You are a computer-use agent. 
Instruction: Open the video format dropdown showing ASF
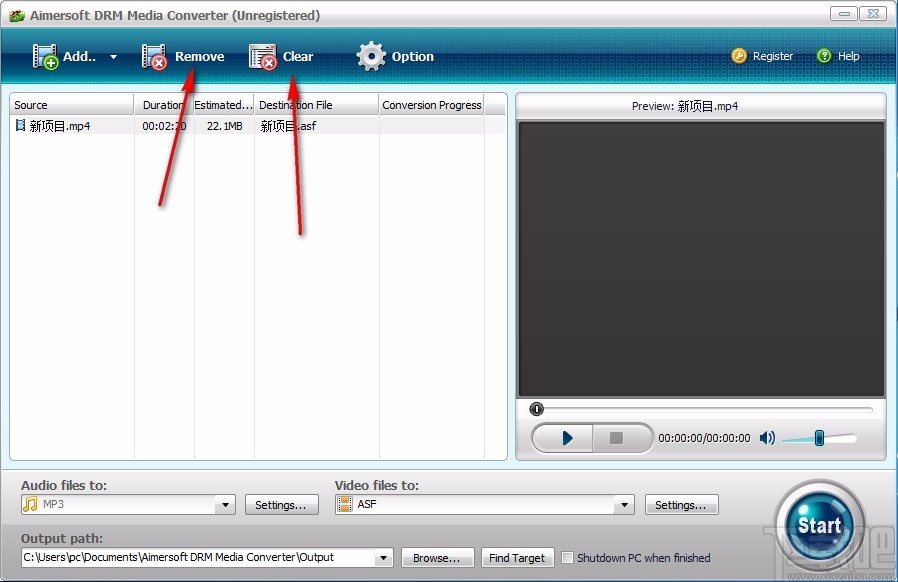point(624,504)
